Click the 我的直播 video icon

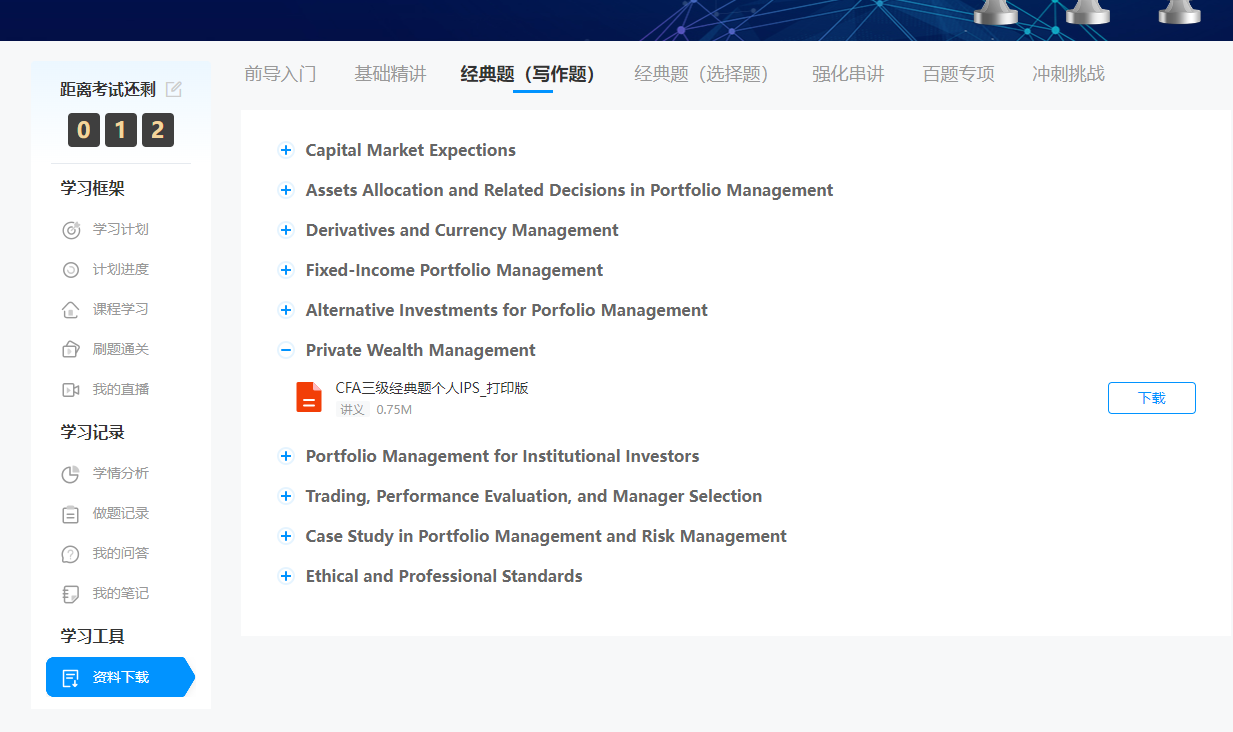(x=71, y=390)
